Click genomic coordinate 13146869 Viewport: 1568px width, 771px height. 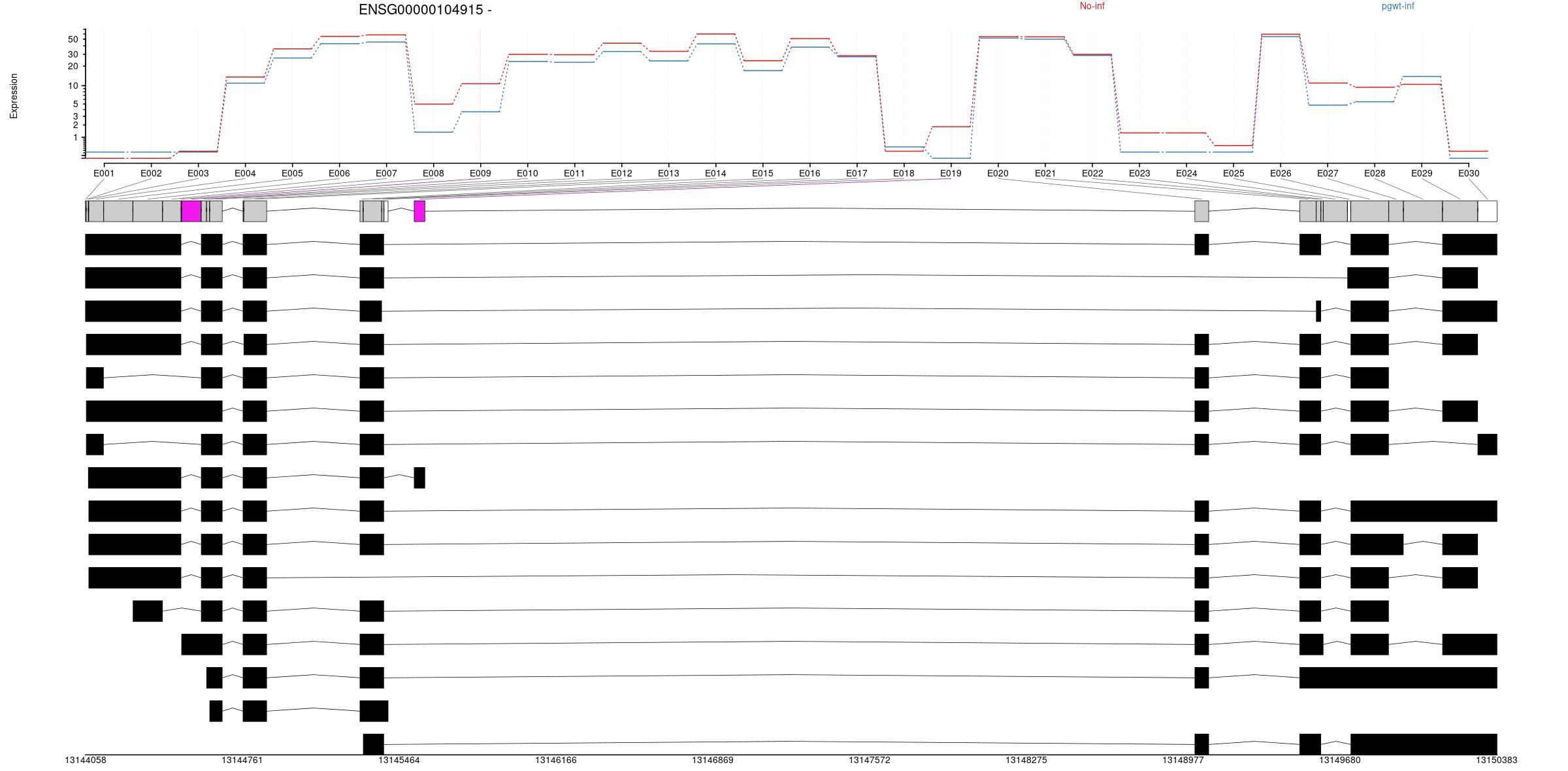point(713,760)
